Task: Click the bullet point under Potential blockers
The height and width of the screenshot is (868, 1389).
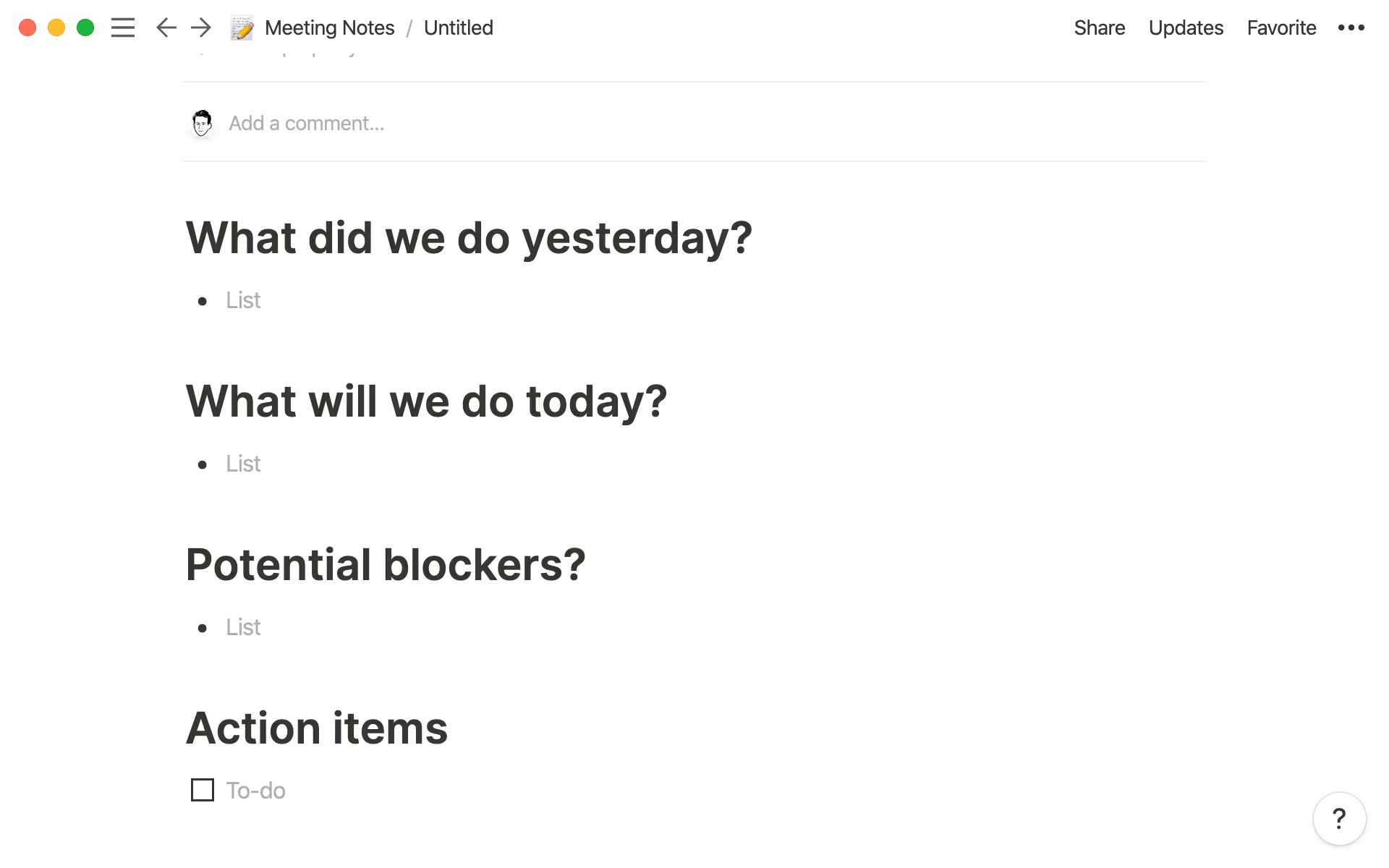Action: (x=204, y=628)
